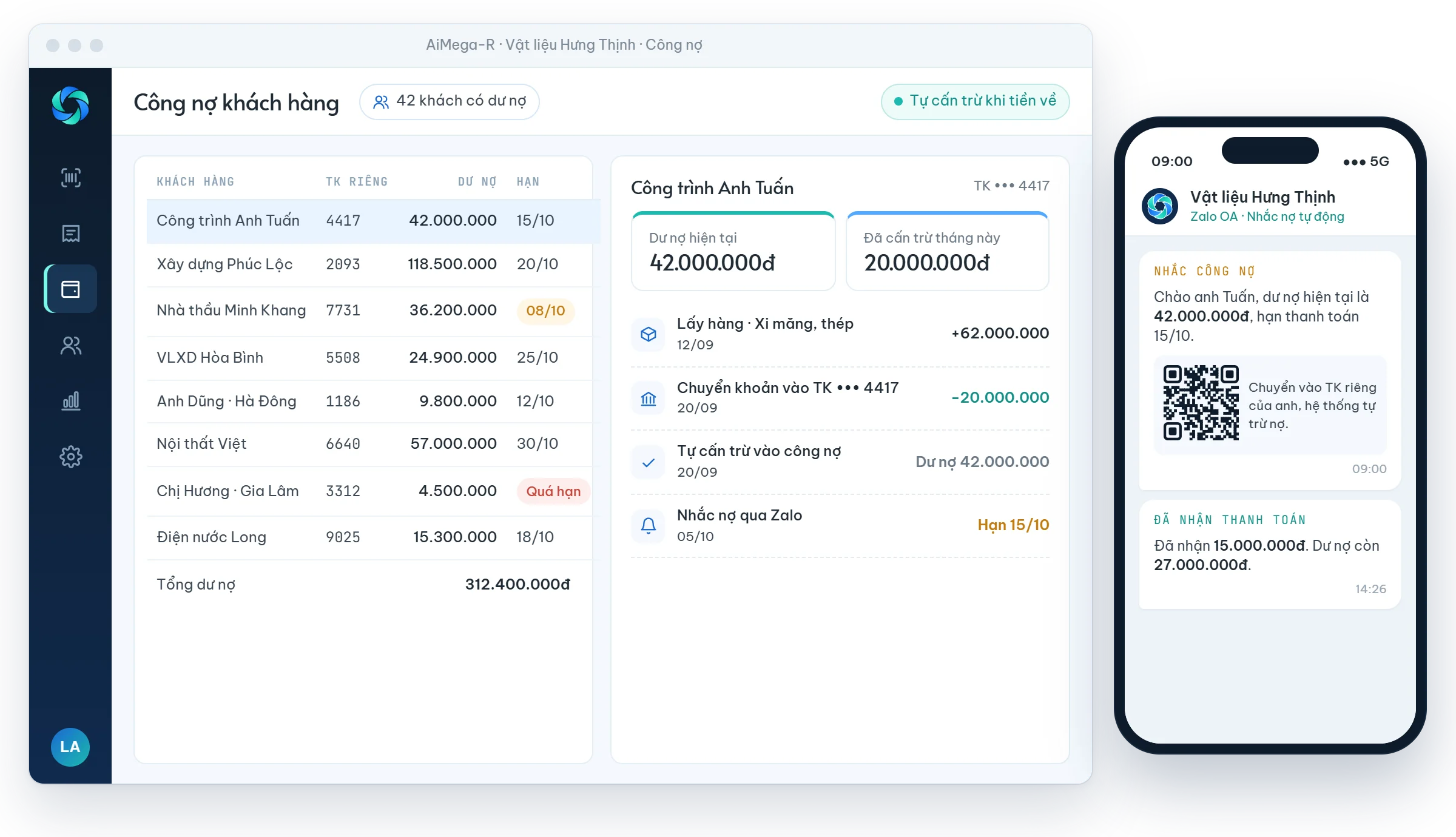
Task: Open the Lấy hàng · Xi măng, thép entry
Action: [x=840, y=334]
